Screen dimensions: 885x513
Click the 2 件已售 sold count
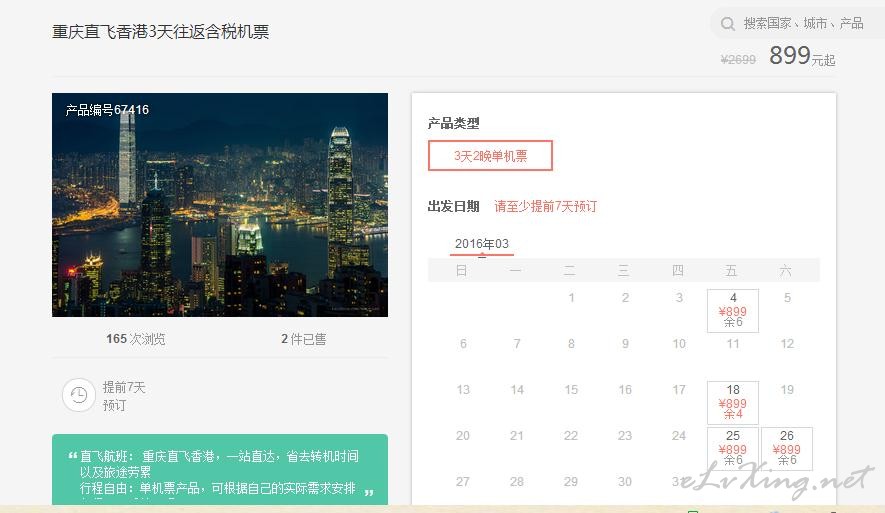pos(304,339)
